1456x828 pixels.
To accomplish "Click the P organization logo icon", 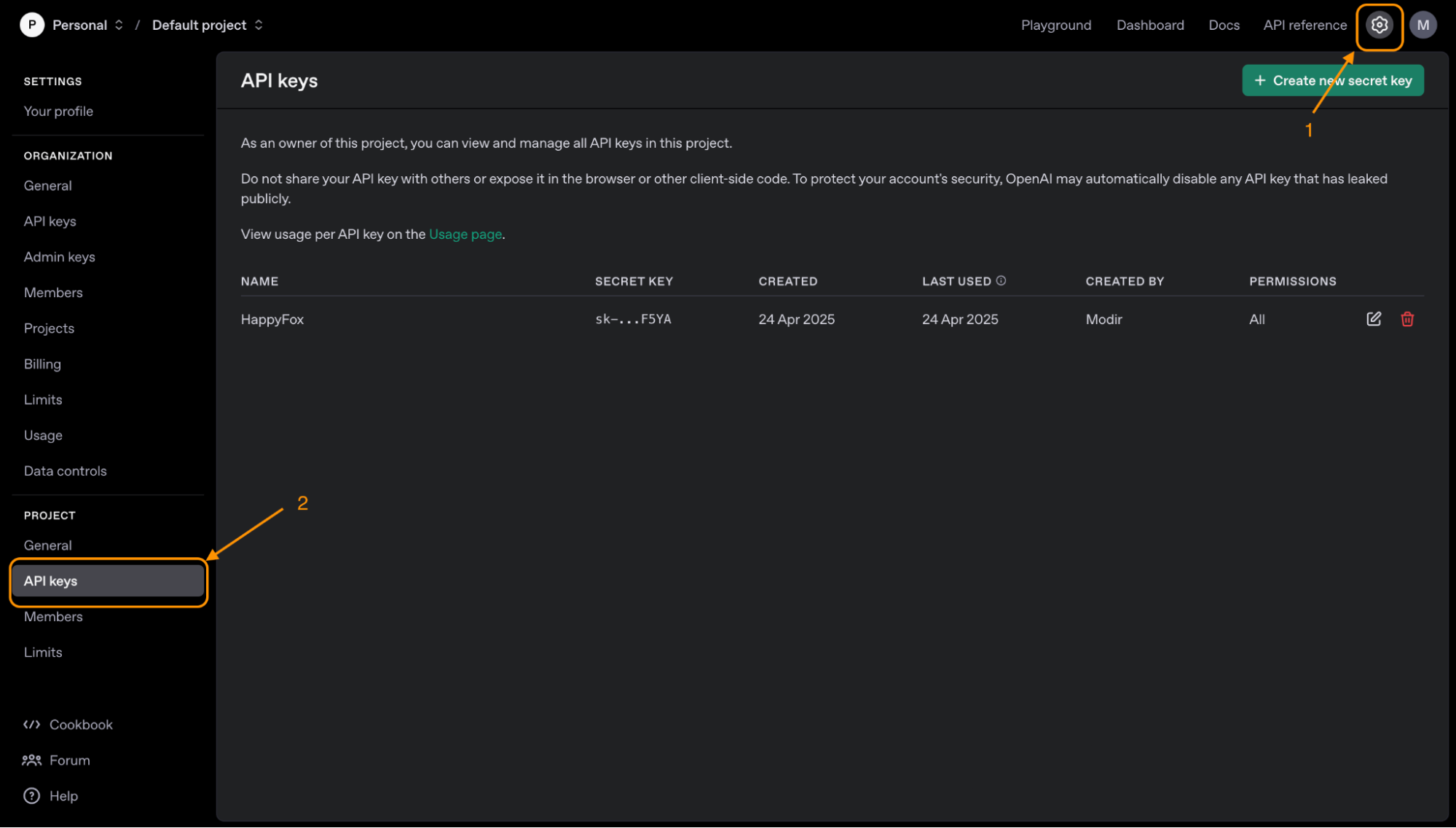I will click(x=32, y=25).
